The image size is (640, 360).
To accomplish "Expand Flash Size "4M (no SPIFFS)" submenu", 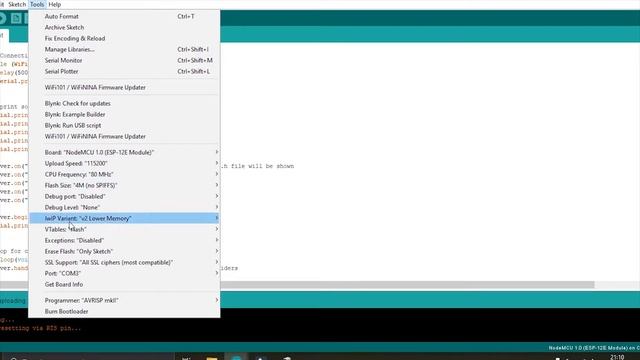I will [x=124, y=185].
